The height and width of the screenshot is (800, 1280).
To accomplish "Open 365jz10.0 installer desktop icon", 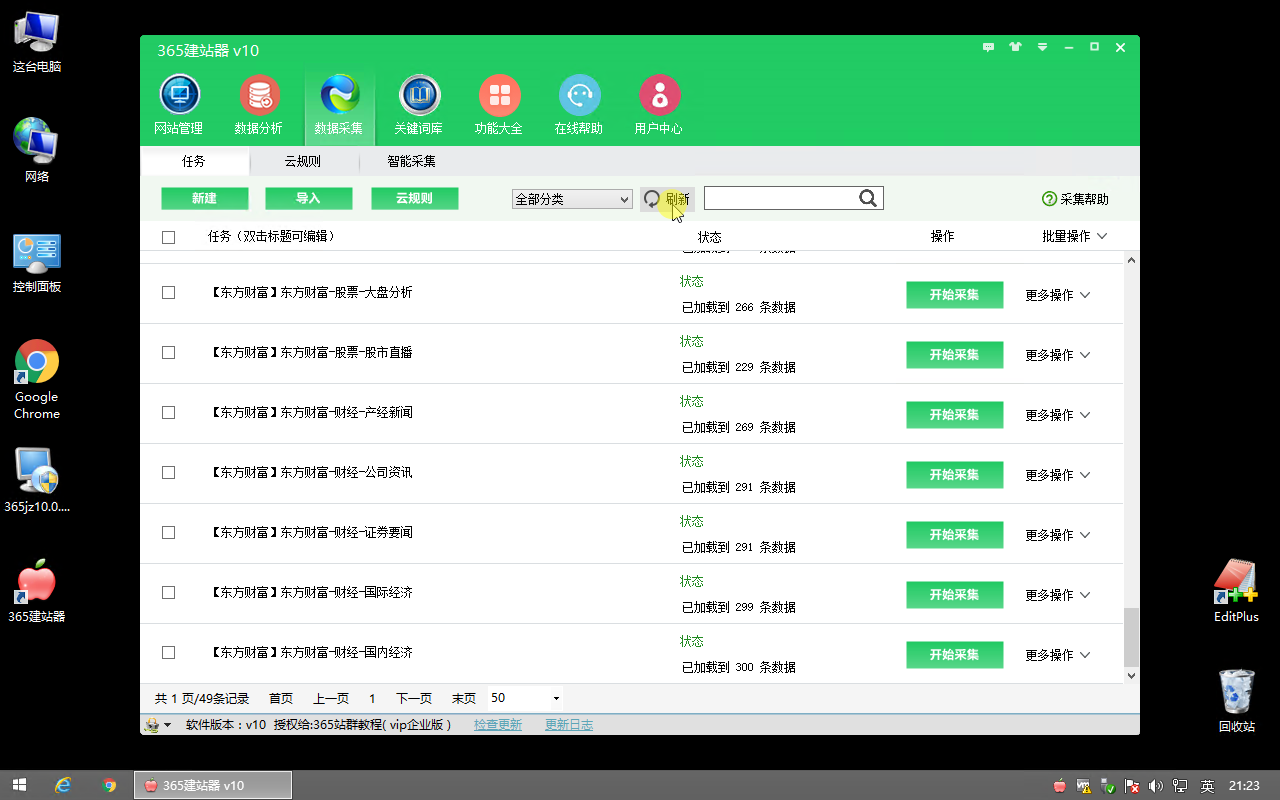I will tap(37, 479).
